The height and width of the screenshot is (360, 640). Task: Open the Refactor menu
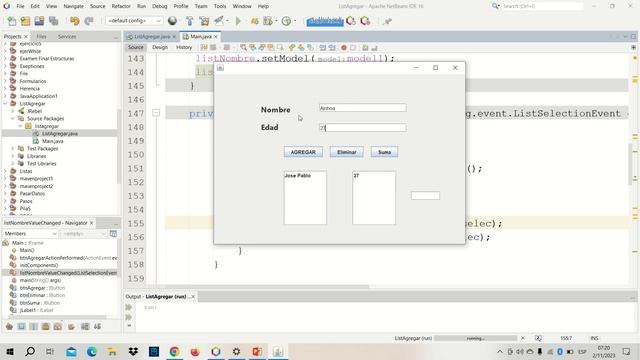121,6
